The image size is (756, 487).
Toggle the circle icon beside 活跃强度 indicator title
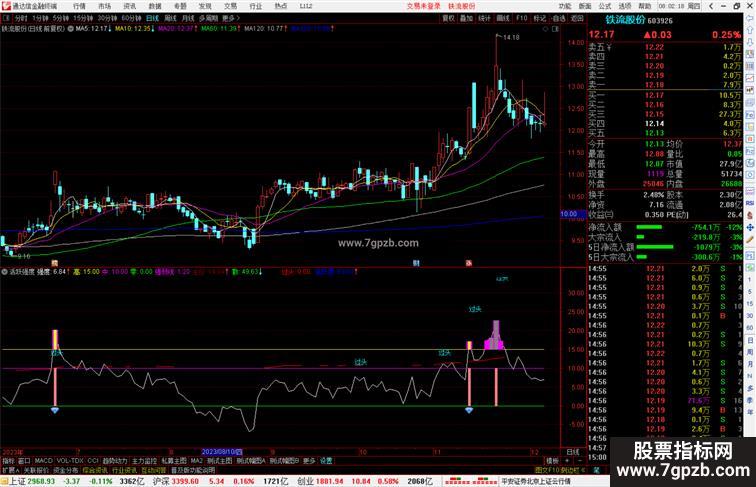[x=5, y=272]
